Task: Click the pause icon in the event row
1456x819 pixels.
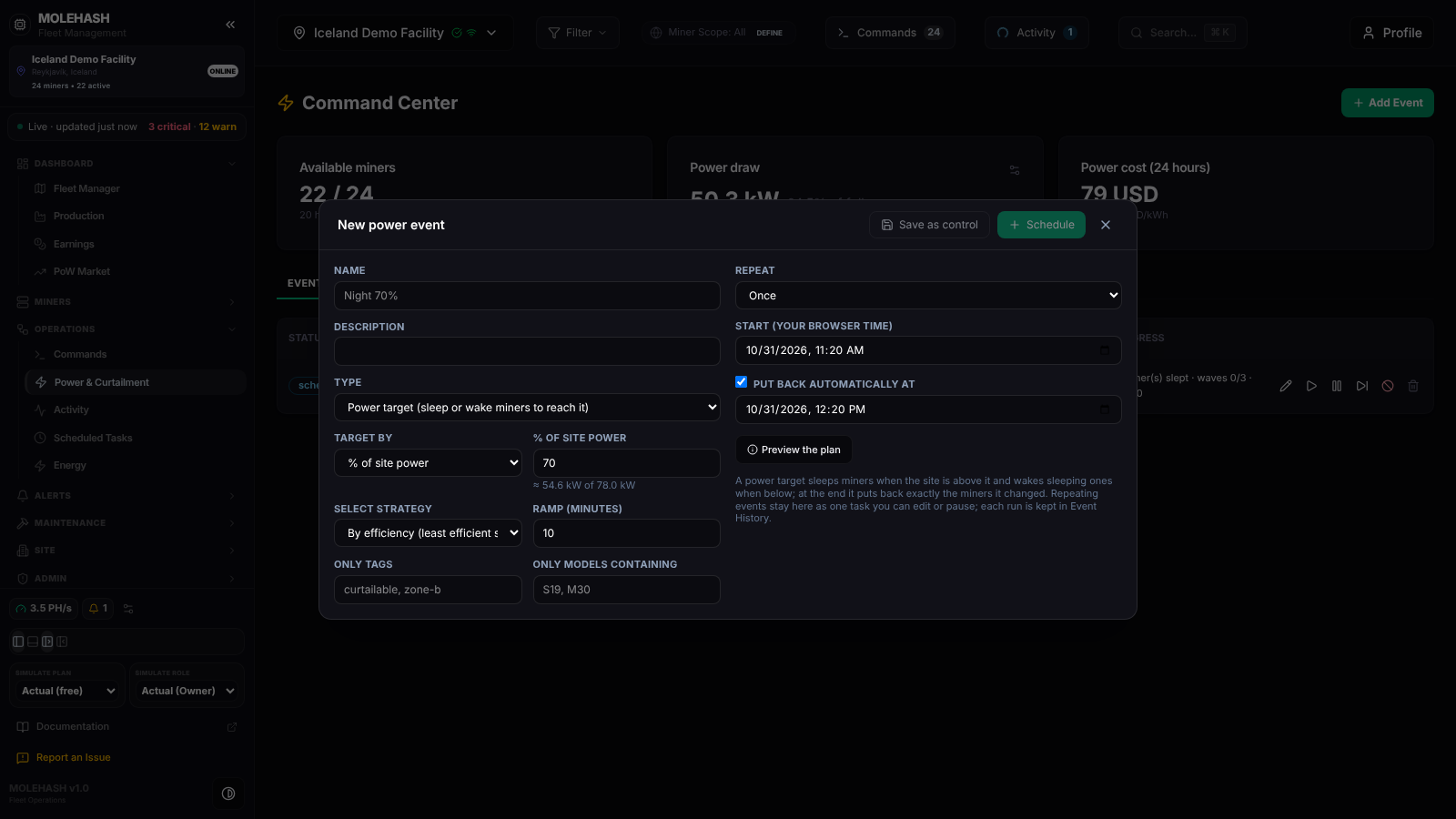Action: (1337, 386)
